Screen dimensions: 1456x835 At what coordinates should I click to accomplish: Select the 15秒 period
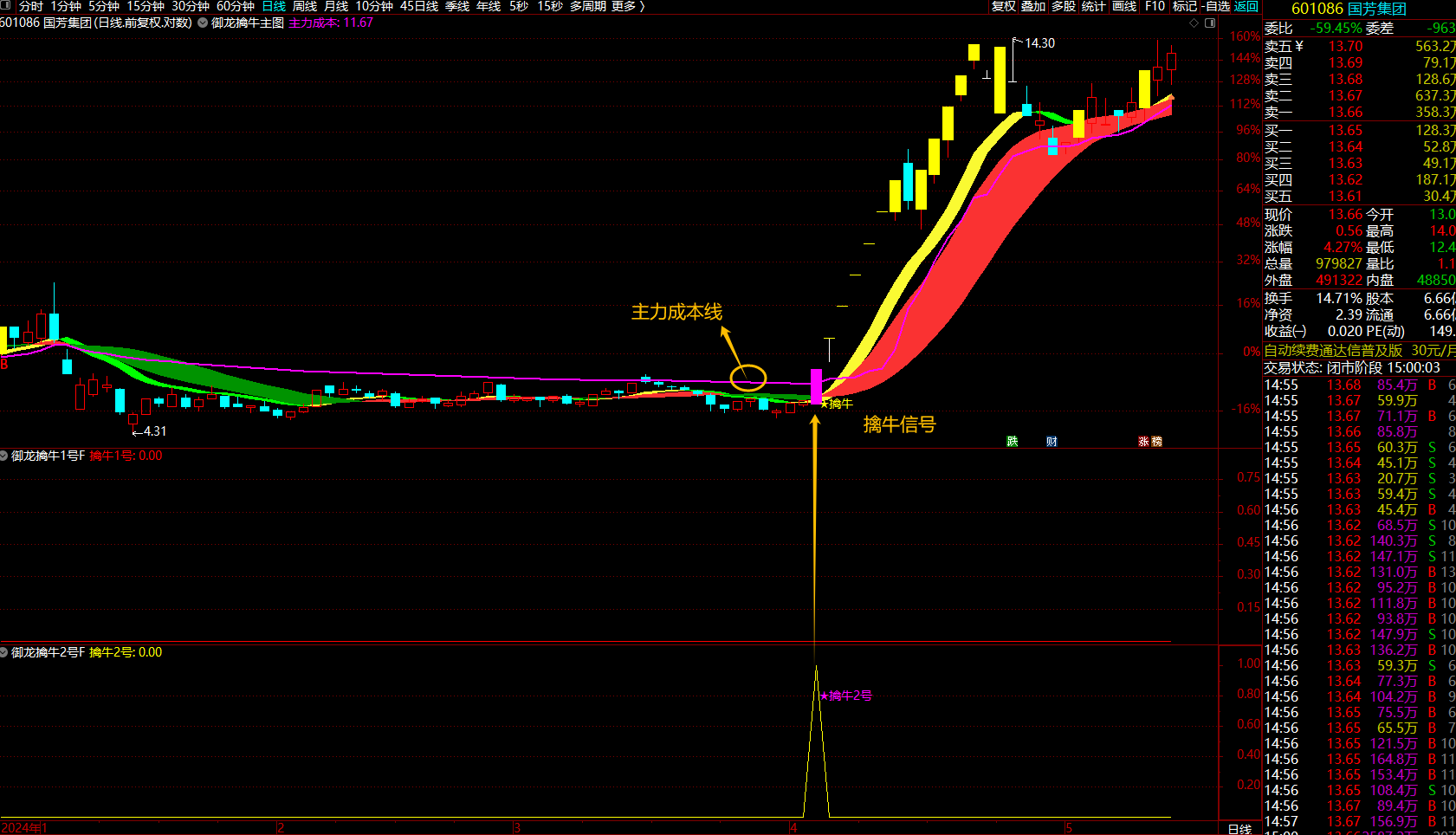coord(550,6)
